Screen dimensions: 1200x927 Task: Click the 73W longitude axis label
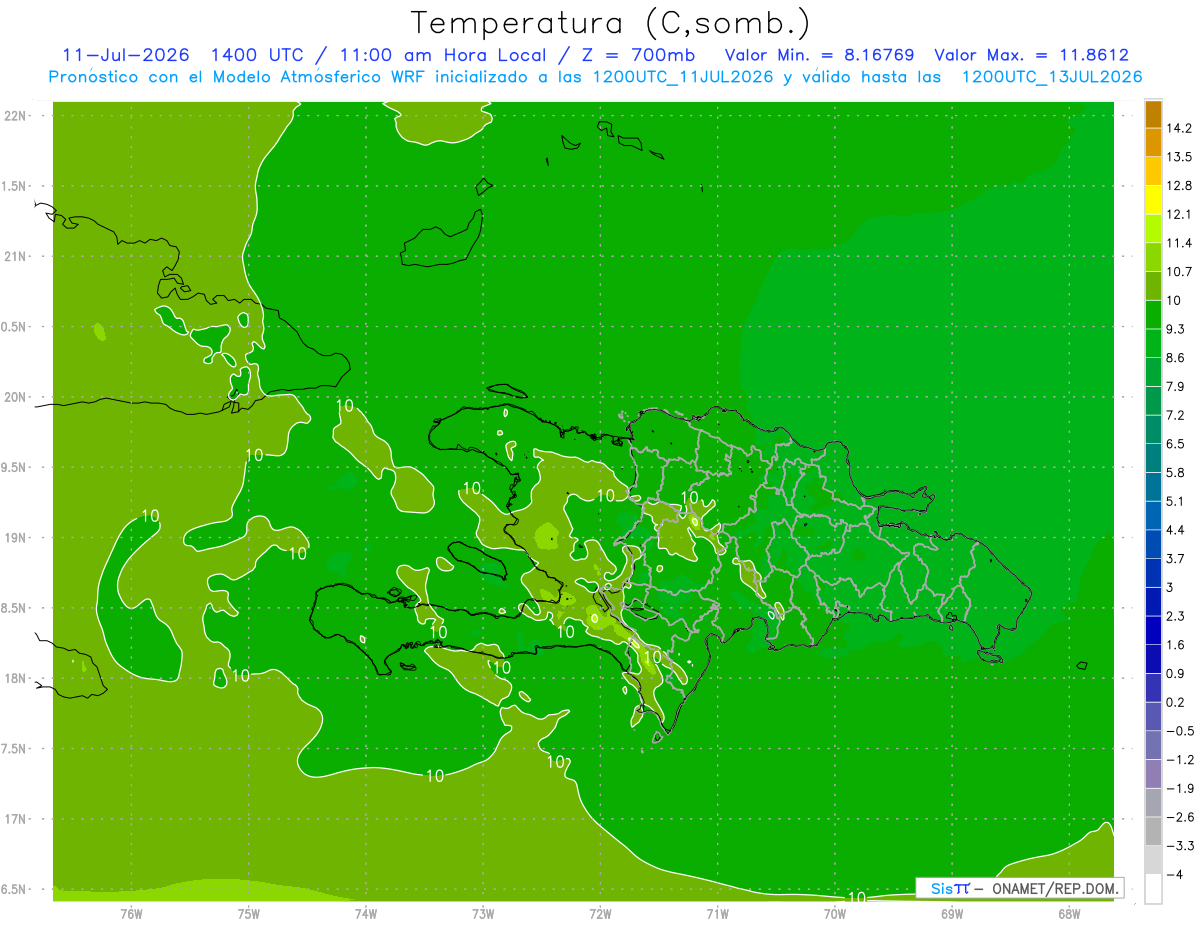pos(483,913)
